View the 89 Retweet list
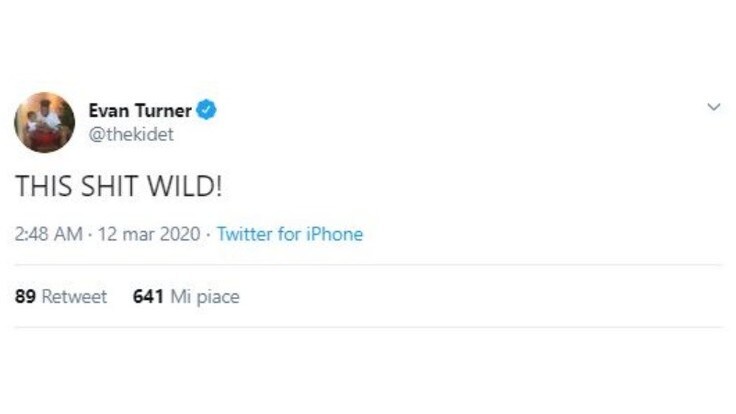The width and height of the screenshot is (736, 414). (61, 297)
